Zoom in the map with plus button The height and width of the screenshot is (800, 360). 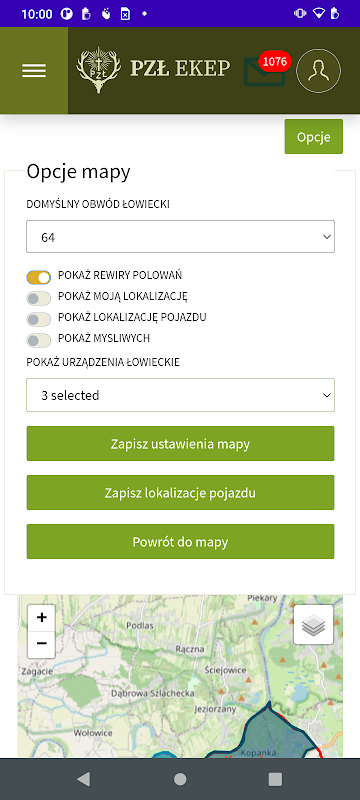[42, 617]
